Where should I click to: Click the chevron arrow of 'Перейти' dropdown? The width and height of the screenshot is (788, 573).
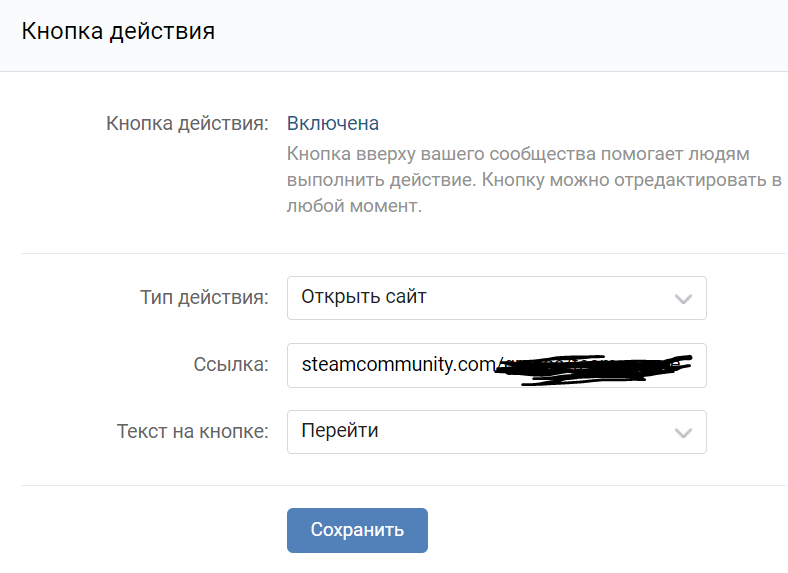(683, 433)
